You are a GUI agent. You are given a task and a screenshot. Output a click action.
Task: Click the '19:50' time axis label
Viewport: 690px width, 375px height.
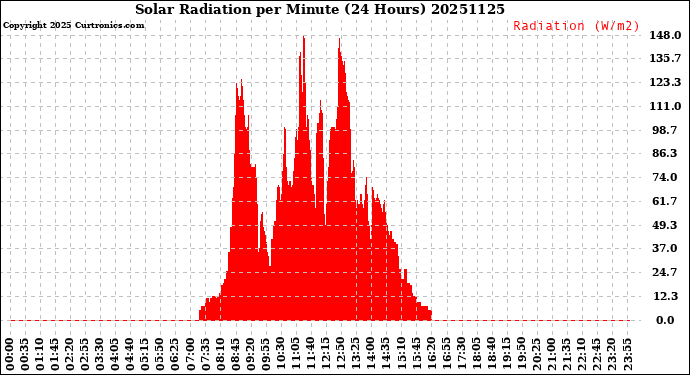tap(522, 355)
